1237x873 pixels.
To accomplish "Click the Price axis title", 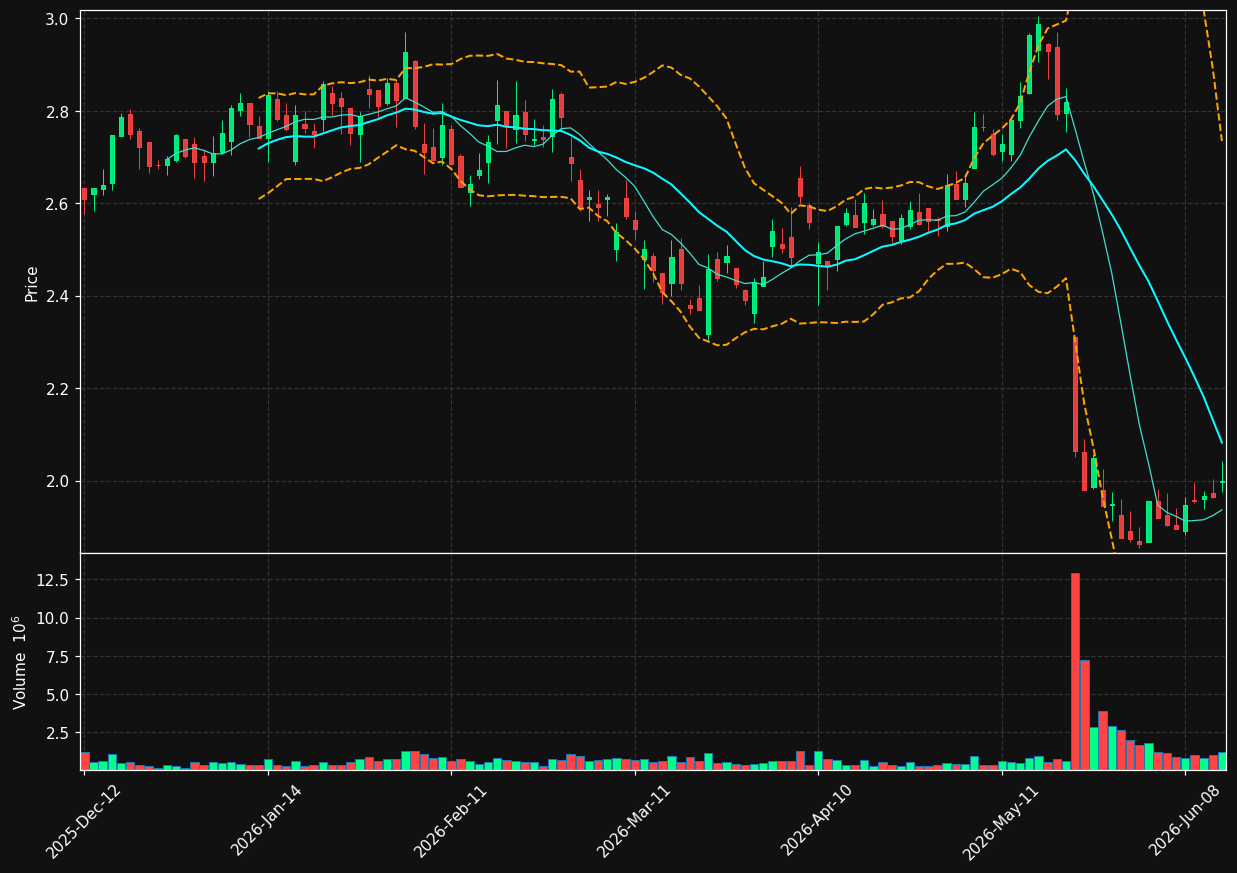I will point(32,283).
